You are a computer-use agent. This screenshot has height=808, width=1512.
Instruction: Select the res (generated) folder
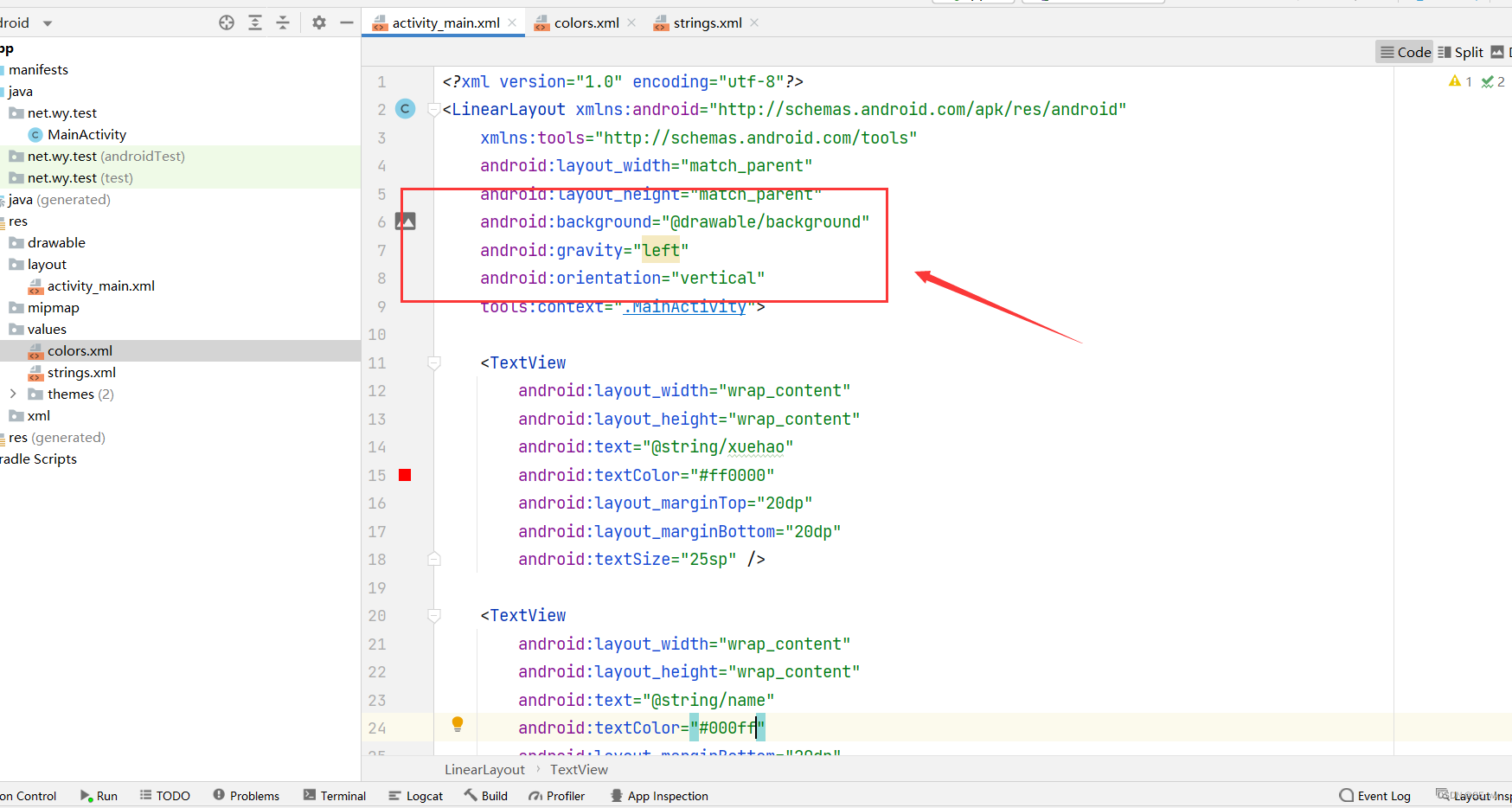pyautogui.click(x=56, y=438)
